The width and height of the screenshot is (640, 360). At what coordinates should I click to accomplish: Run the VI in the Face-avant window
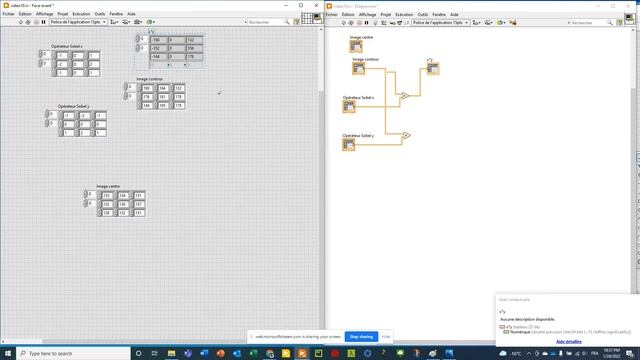(x=20, y=22)
